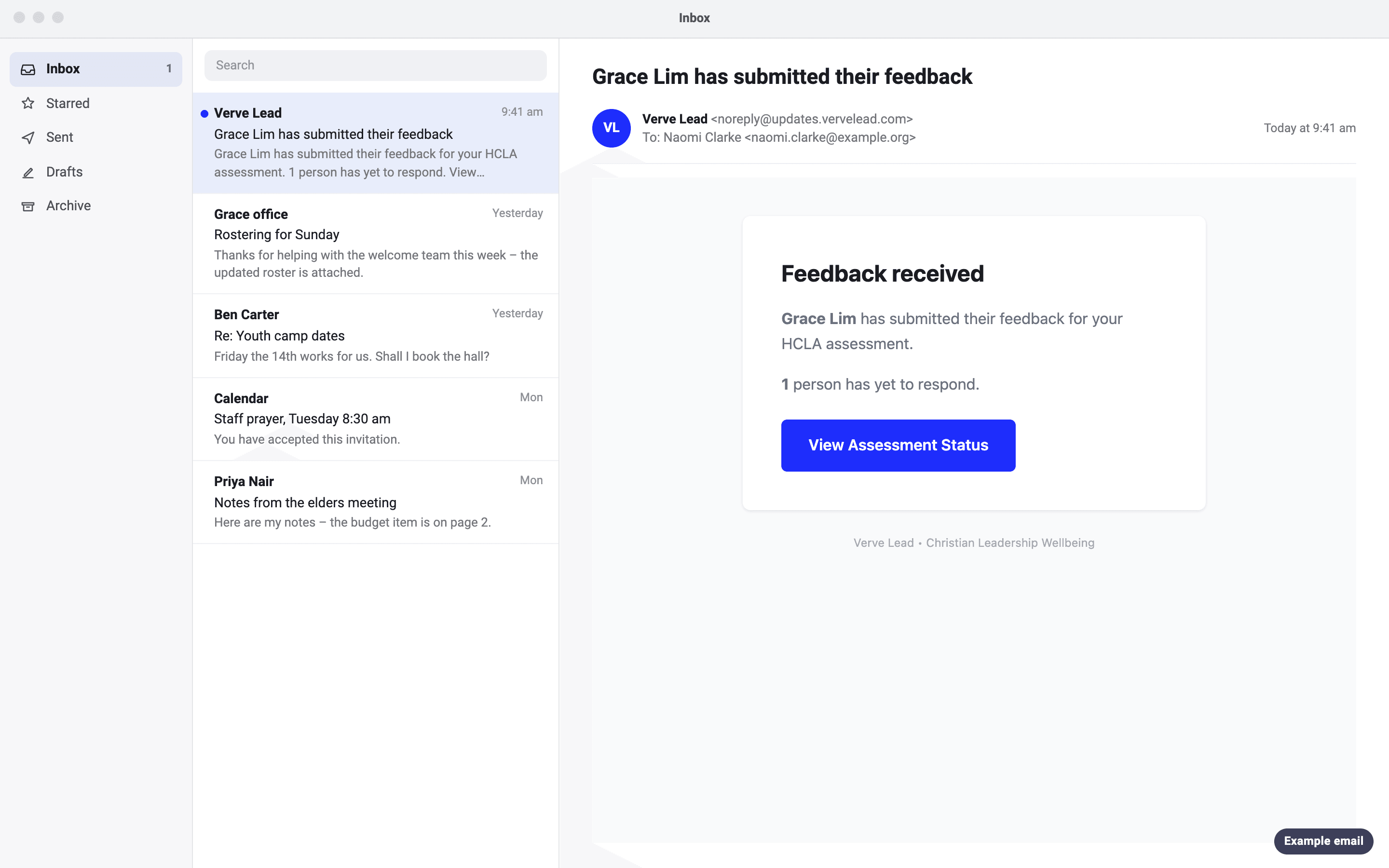The image size is (1389, 868).
Task: Click the 9:41 am time in message list
Action: tap(522, 112)
